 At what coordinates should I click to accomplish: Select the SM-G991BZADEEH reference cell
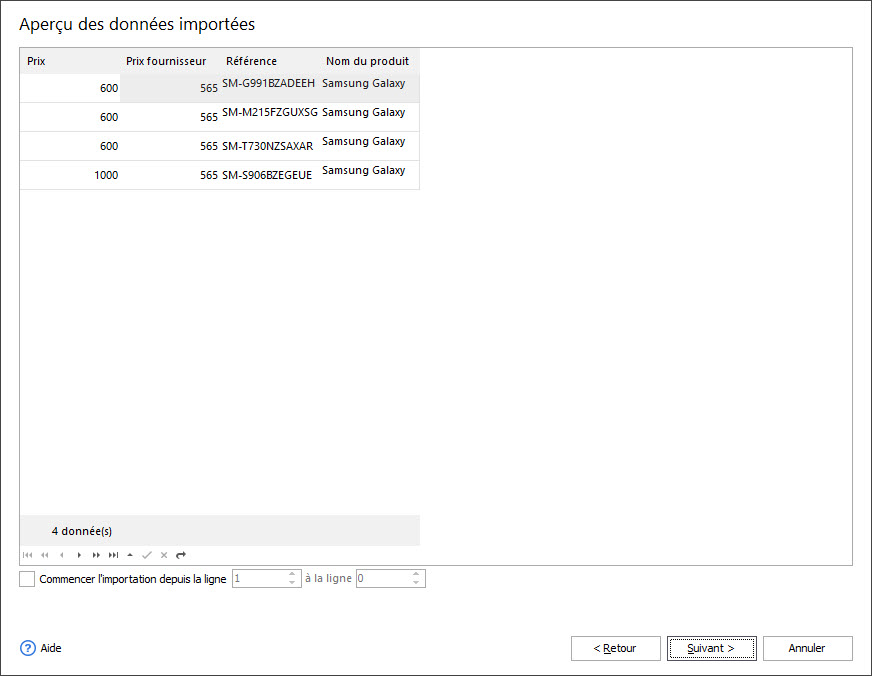click(270, 88)
